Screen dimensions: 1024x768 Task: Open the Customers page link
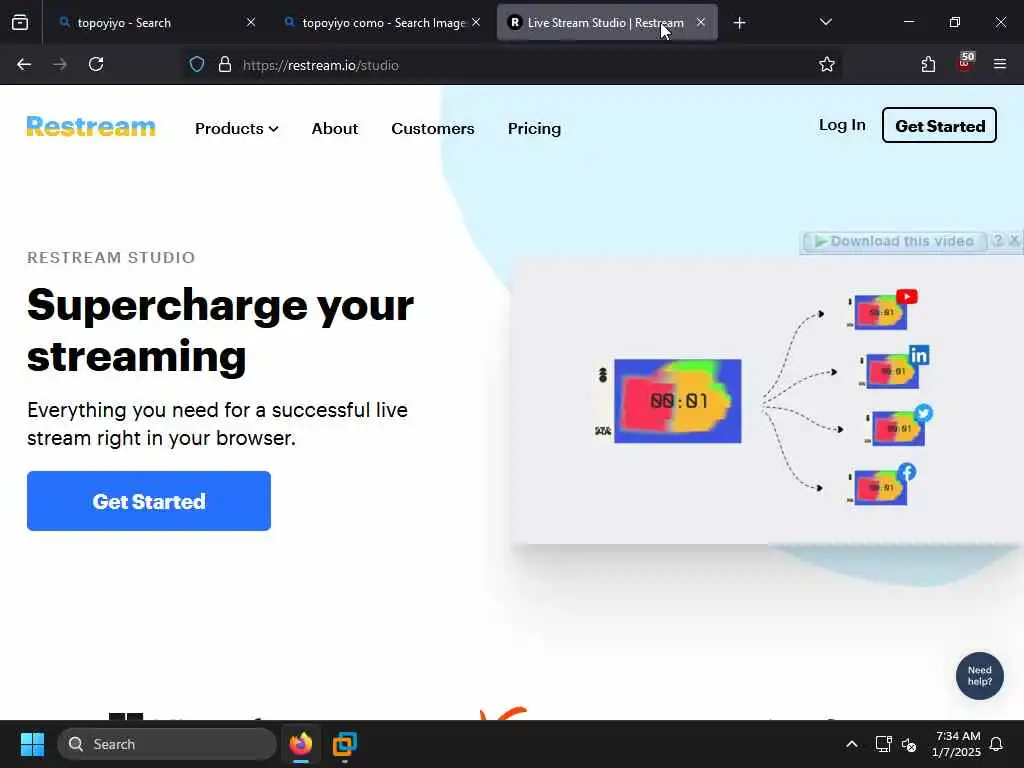[433, 129]
